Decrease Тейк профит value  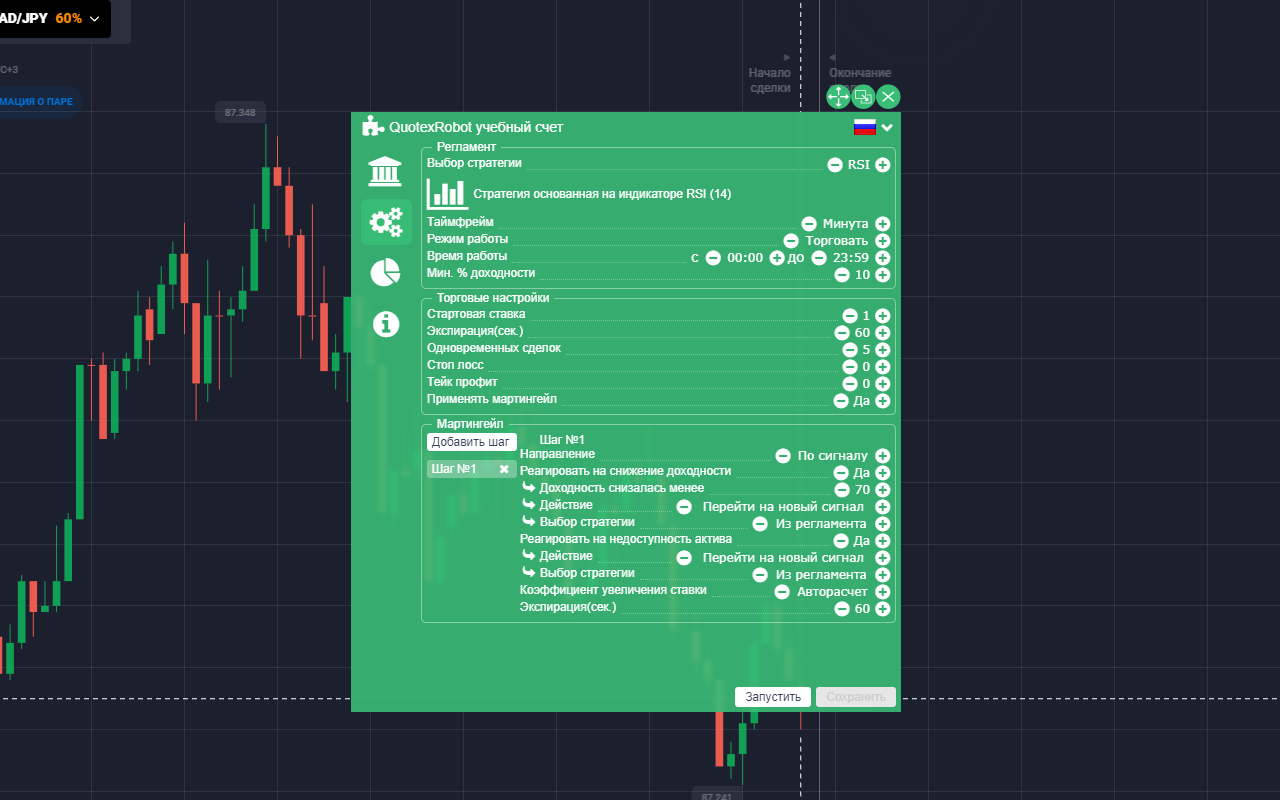coord(850,384)
